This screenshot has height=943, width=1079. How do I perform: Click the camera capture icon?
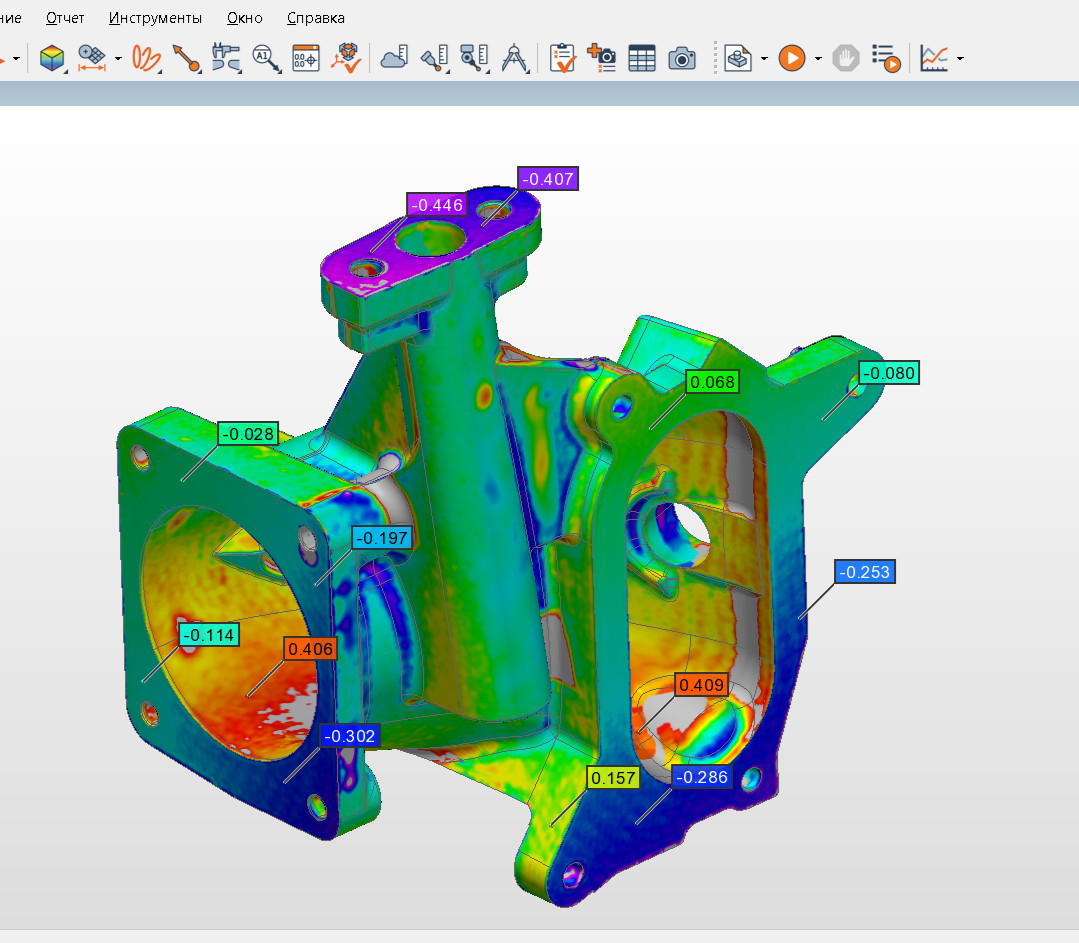click(x=682, y=59)
